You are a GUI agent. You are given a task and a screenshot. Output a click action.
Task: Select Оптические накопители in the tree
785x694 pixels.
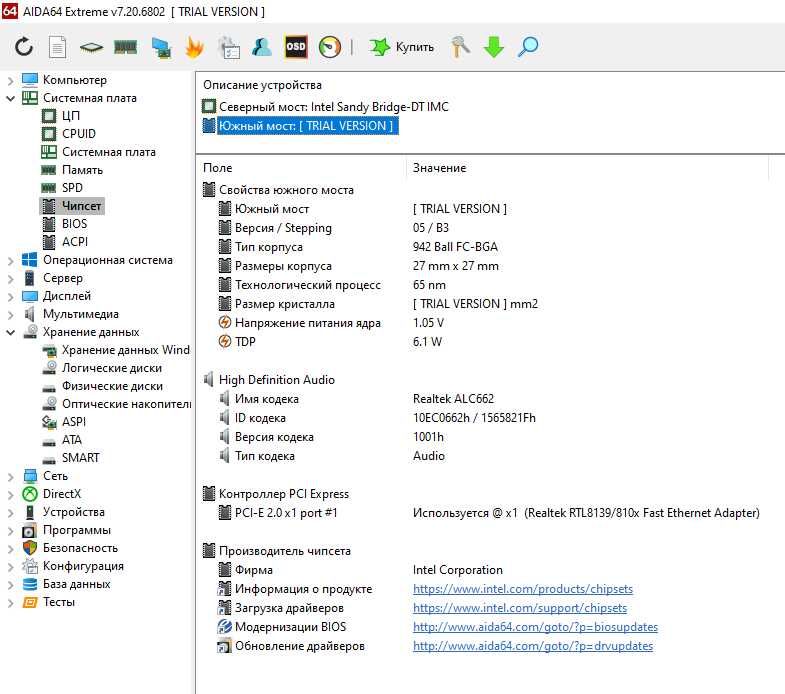point(127,404)
